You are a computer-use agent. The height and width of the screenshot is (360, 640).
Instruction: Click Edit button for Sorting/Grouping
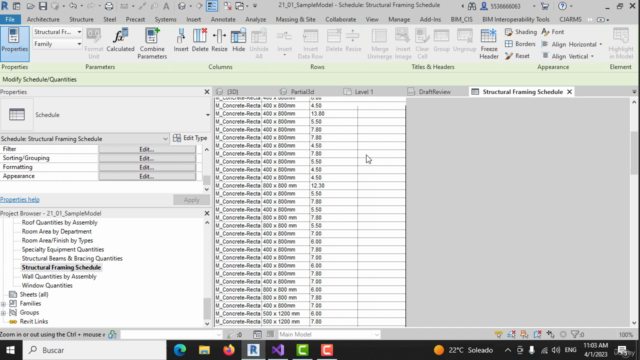click(147, 158)
